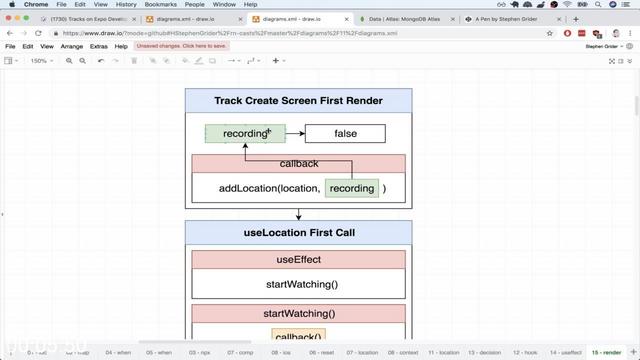Viewport: 640px width, 360px height.
Task: Switch to Tracks on Expo browser tab
Action: click(x=89, y=19)
